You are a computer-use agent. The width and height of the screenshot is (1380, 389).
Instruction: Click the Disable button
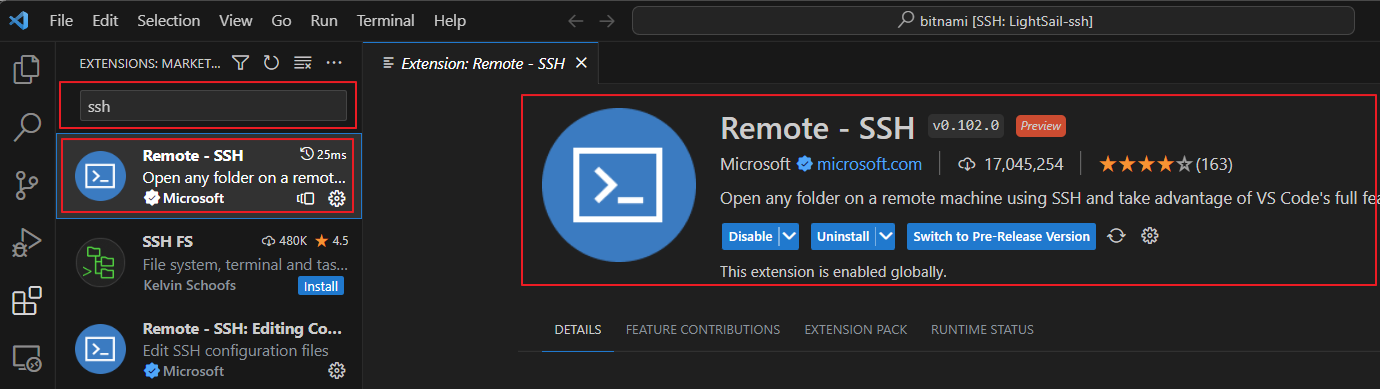pos(750,236)
